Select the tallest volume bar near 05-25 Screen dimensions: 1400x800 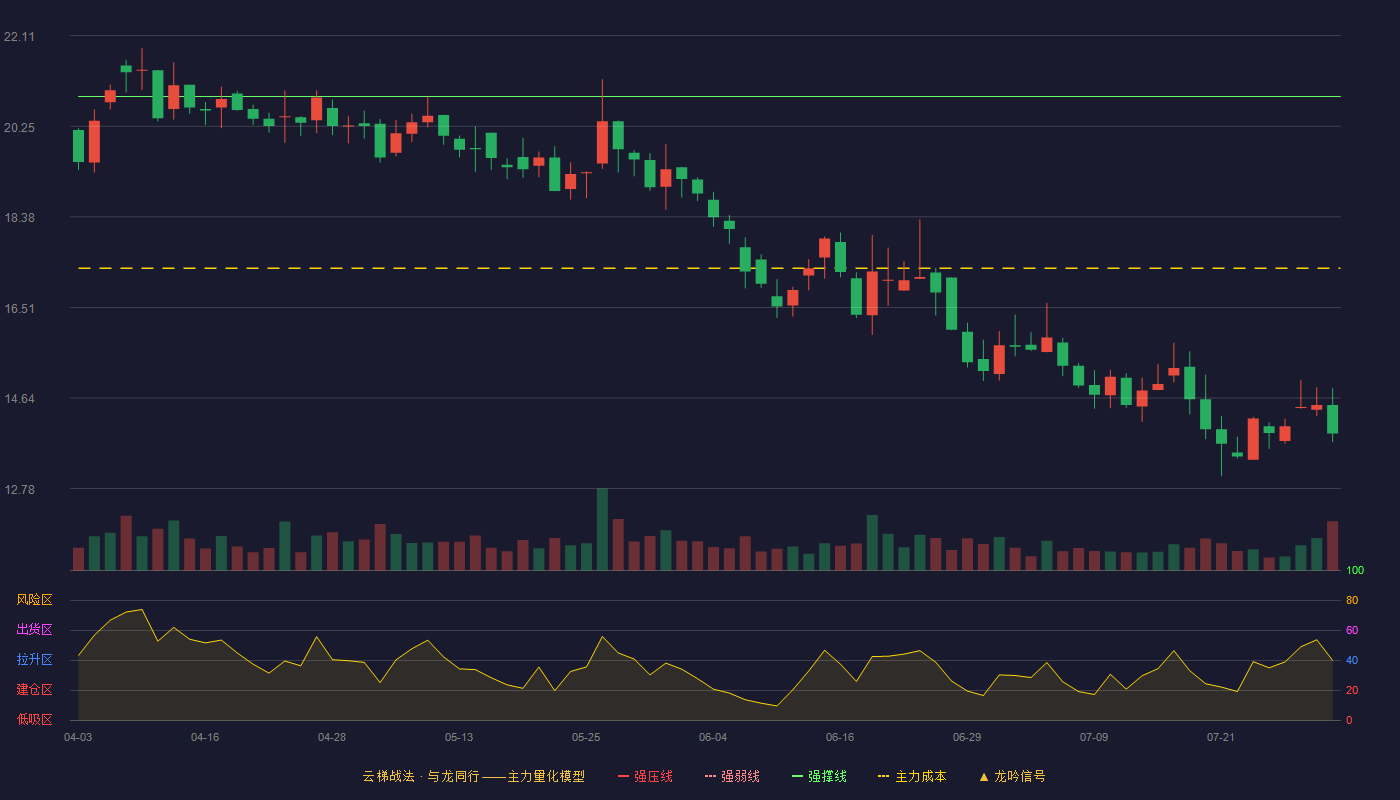(x=602, y=529)
